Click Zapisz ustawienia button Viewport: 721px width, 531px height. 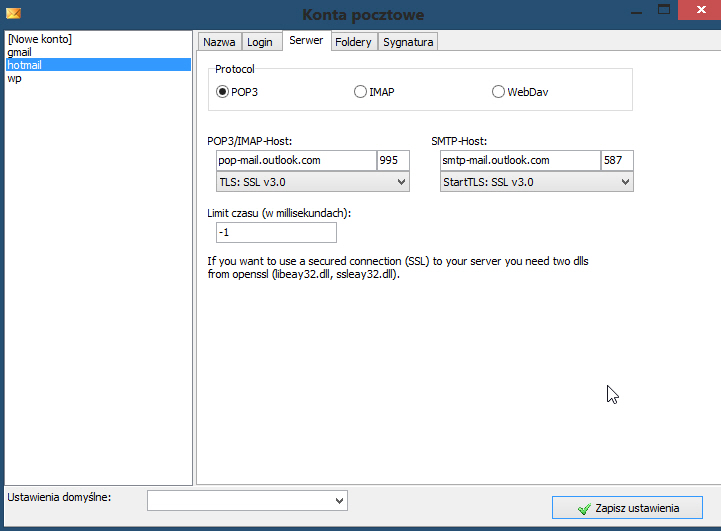[x=627, y=508]
